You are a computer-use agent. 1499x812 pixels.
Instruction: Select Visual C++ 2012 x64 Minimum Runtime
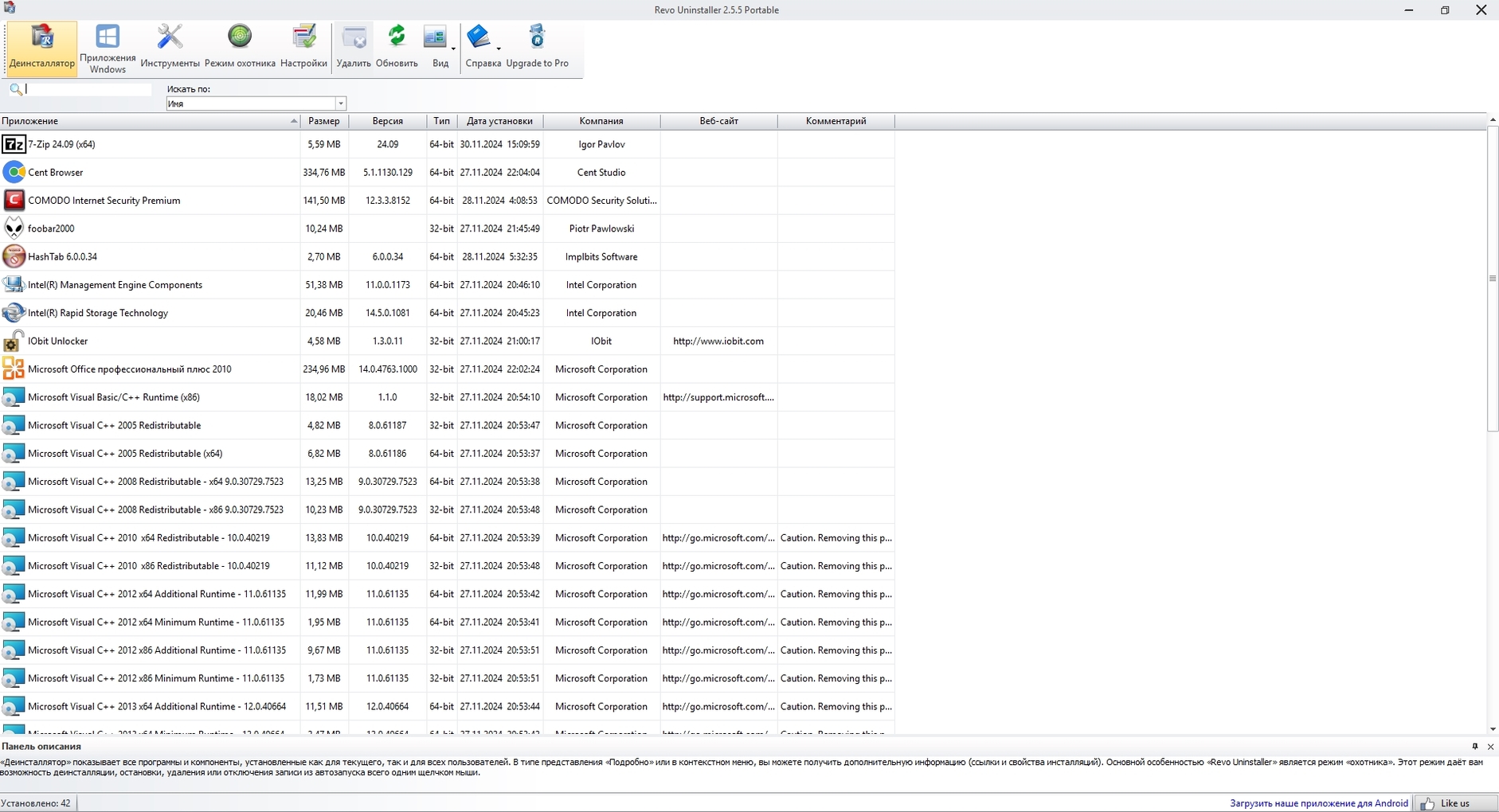(x=447, y=623)
